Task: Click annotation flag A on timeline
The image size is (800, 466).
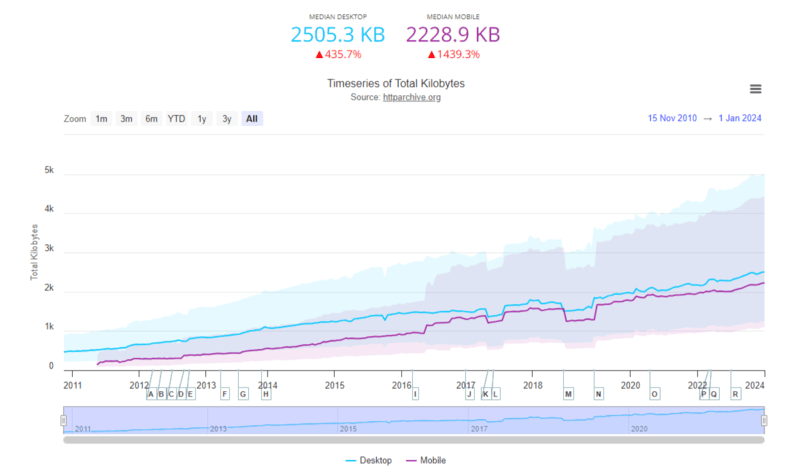Action: point(150,394)
